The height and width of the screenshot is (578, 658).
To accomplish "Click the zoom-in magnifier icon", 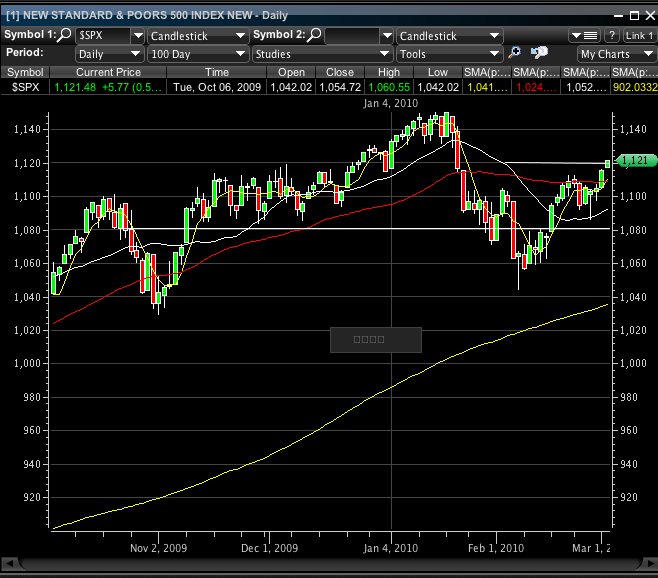I will pos(515,54).
